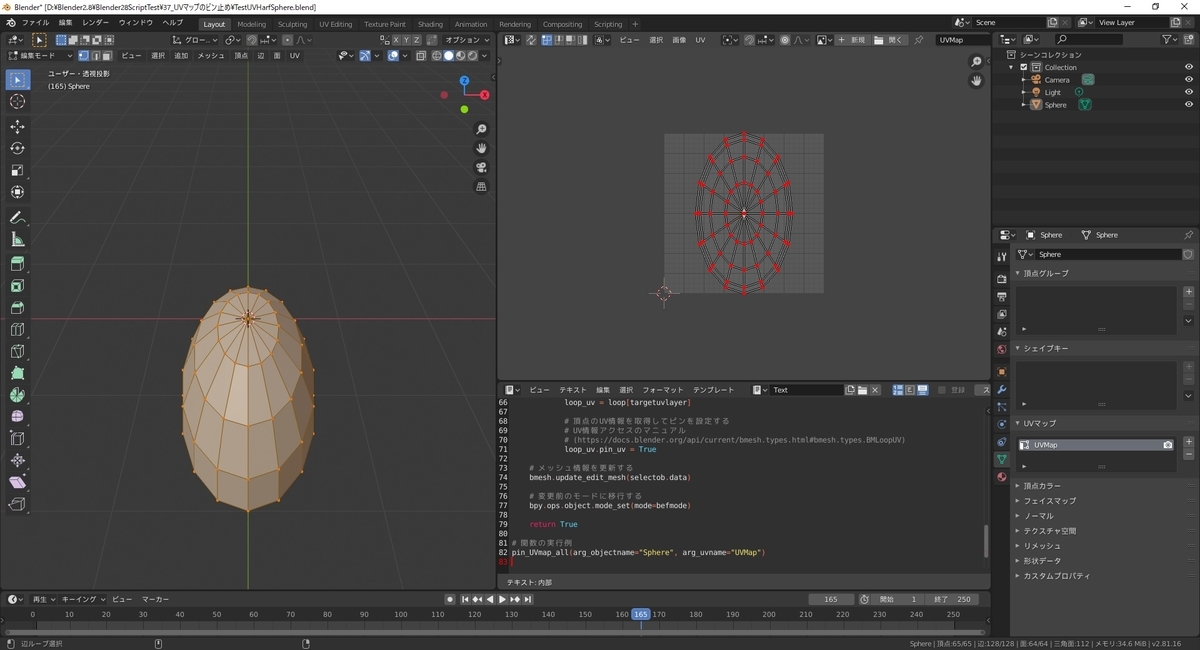
Task: Toggle visibility of Camera in outliner
Action: (x=1189, y=79)
